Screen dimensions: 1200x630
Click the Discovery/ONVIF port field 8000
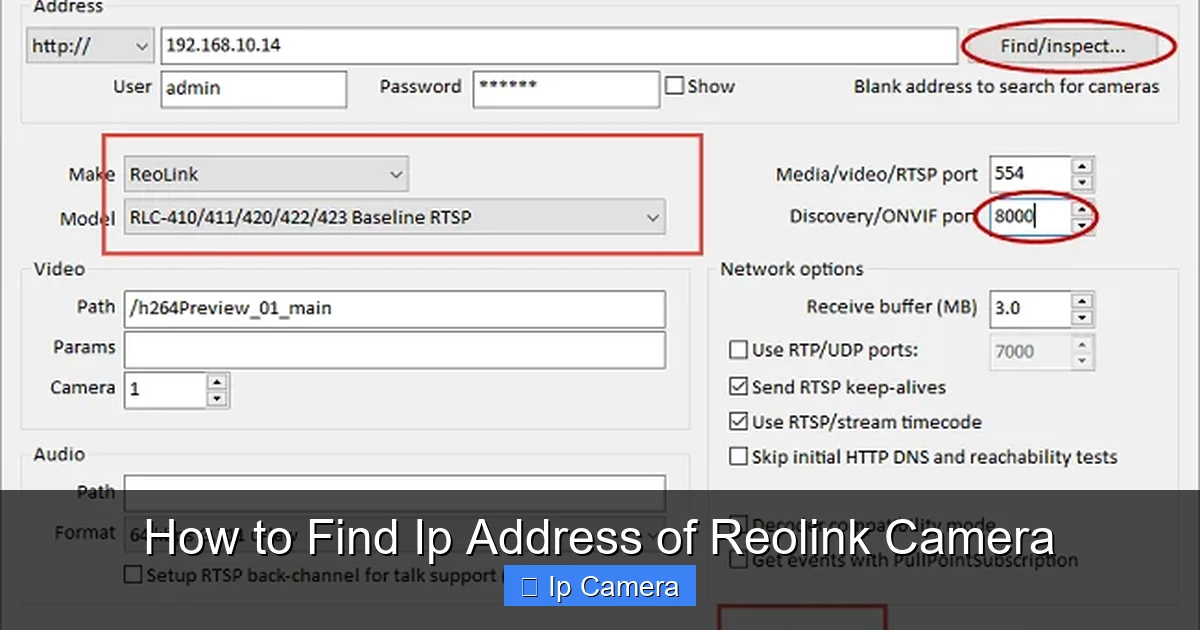[x=1029, y=216]
